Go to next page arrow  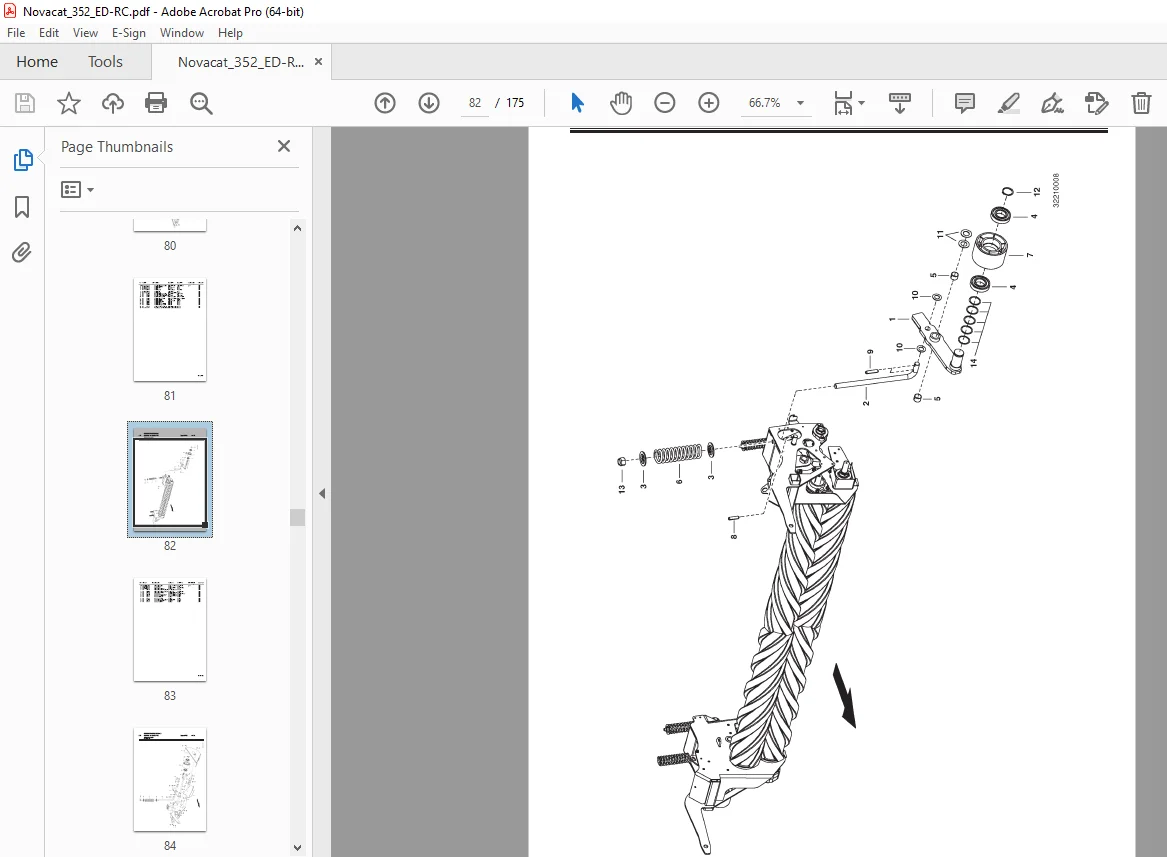click(x=429, y=103)
